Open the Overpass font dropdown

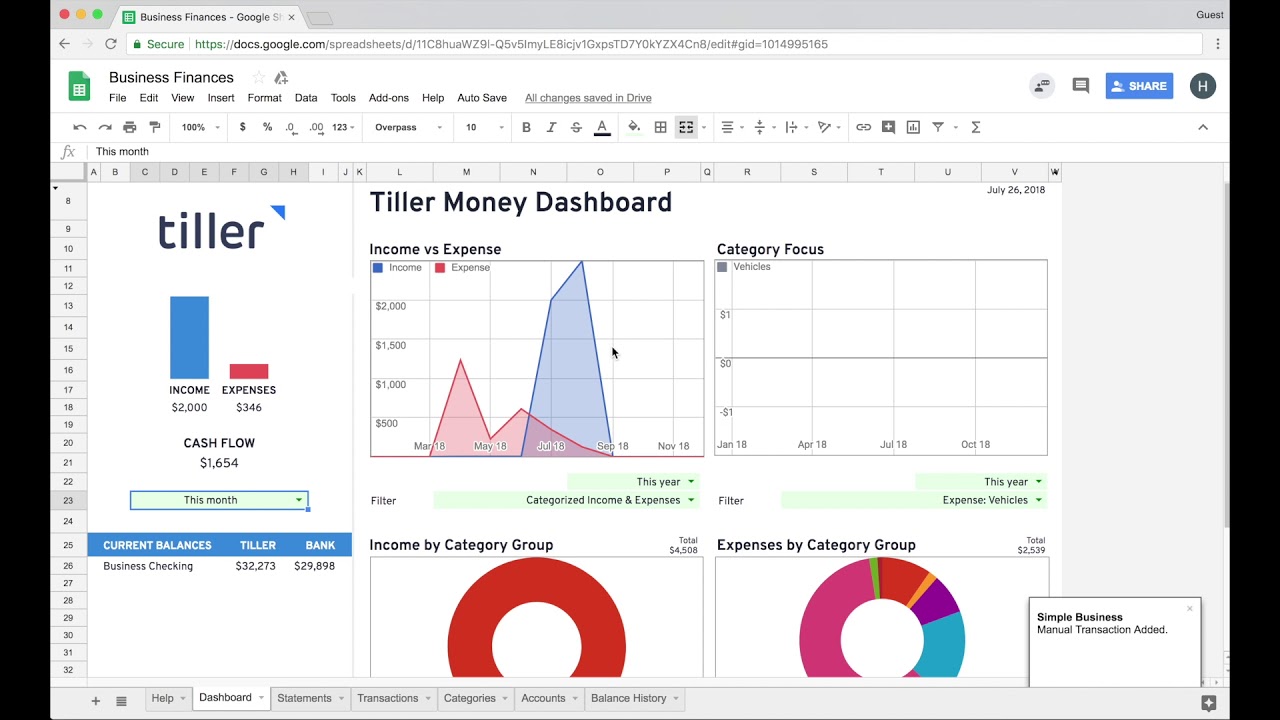[408, 127]
